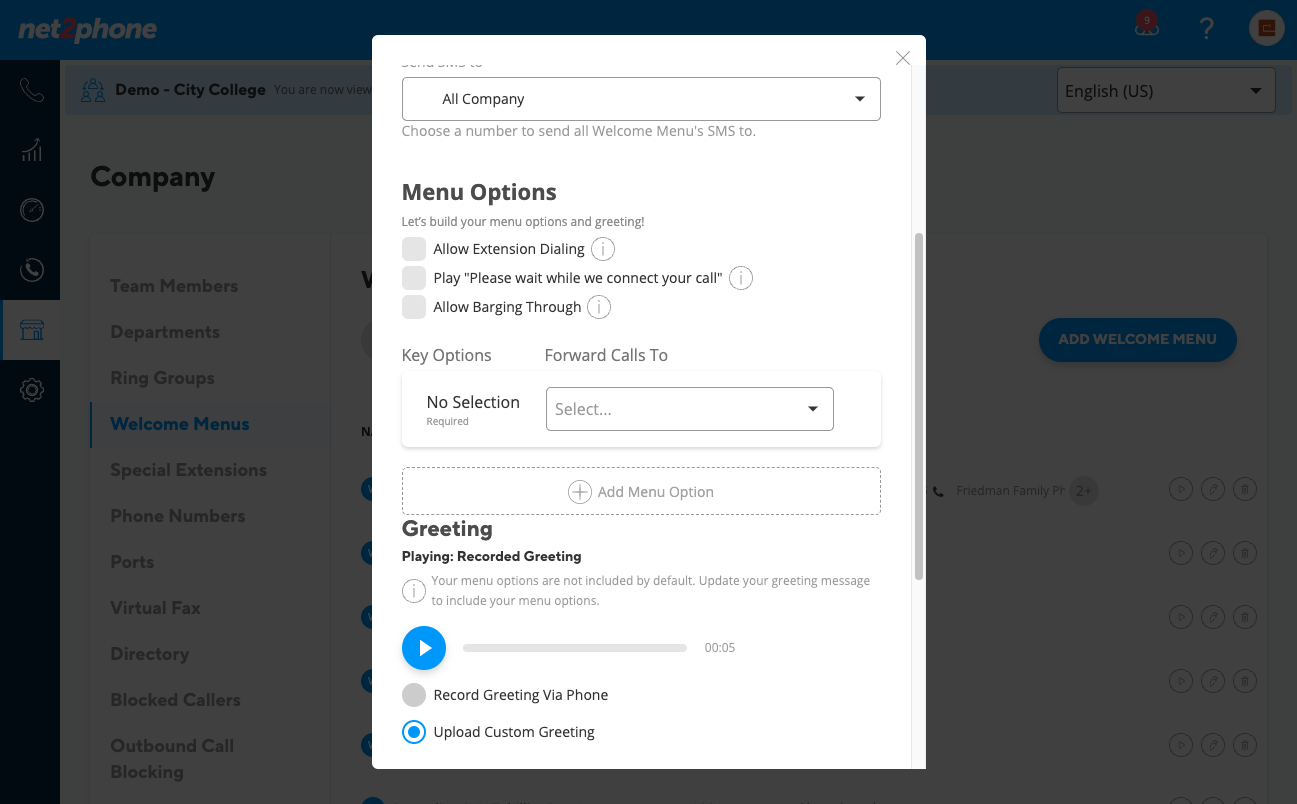
Task: Open the phone calls sidebar icon
Action: click(x=31, y=90)
